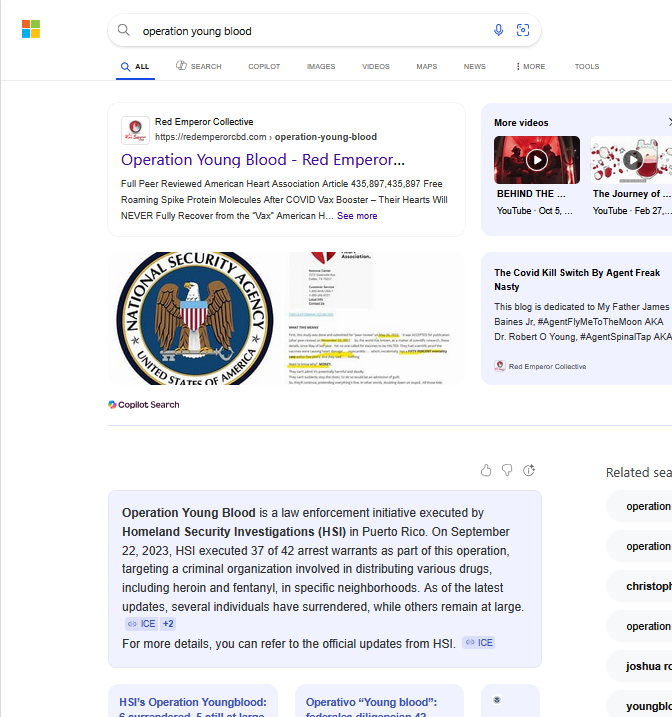
Task: Select the 'youngblo' related search
Action: point(639,706)
